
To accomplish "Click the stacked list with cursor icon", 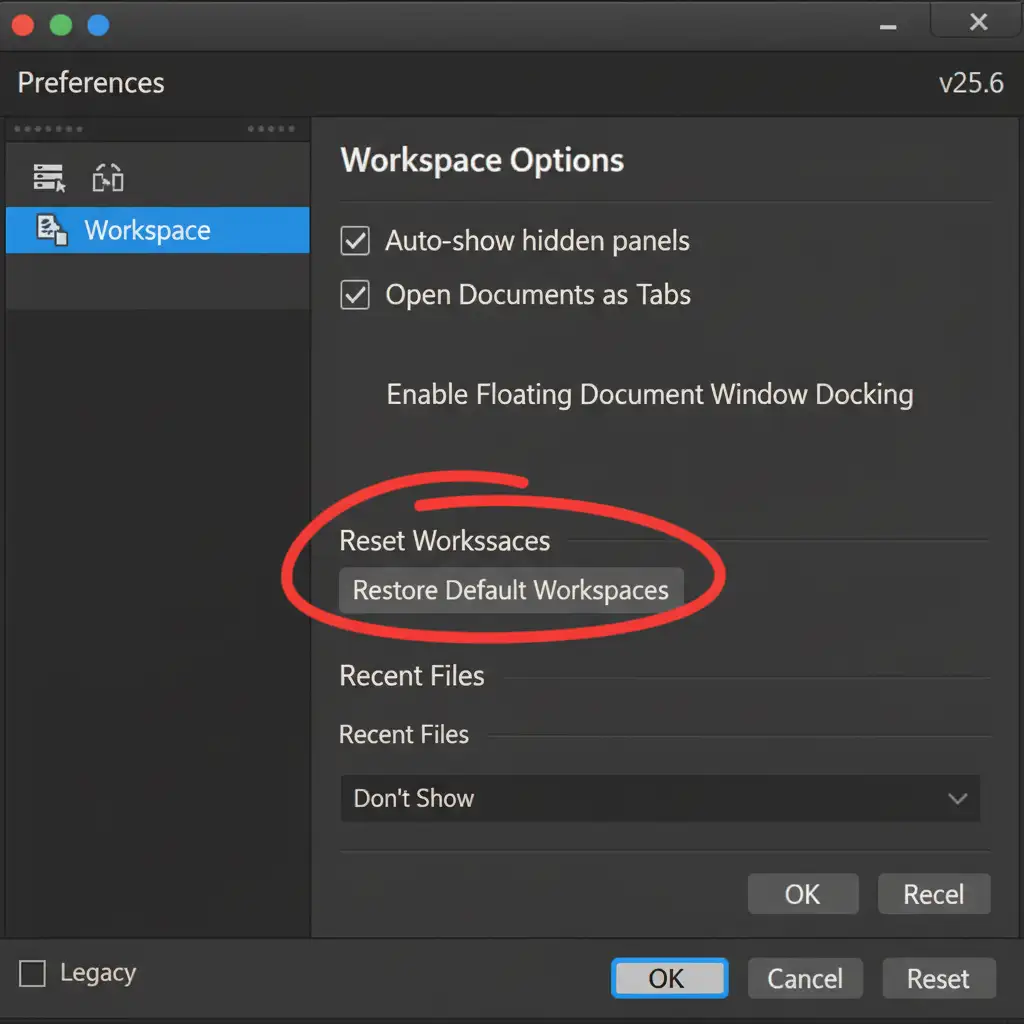I will [x=49, y=178].
